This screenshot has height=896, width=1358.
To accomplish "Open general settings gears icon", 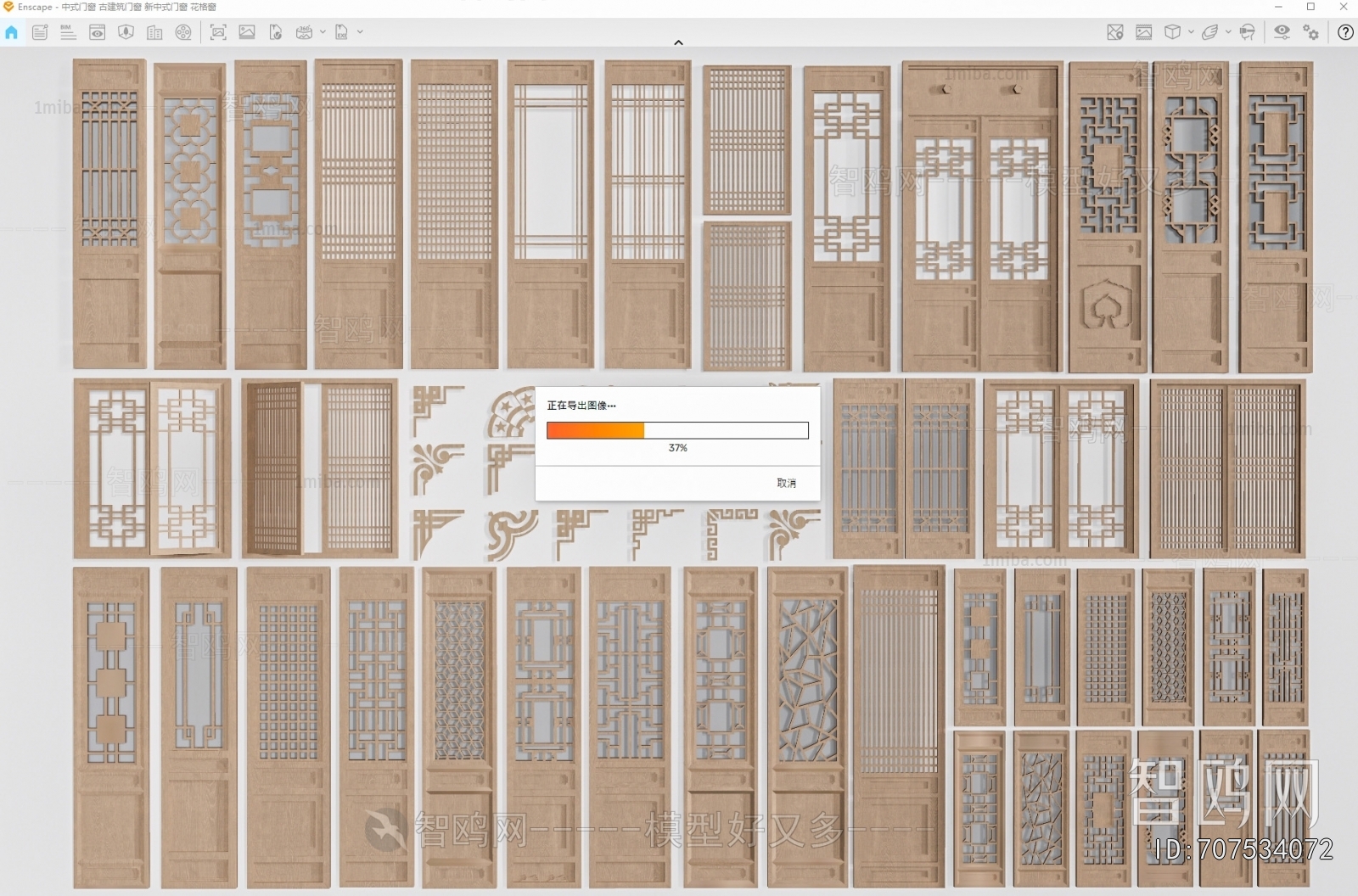I will tap(1311, 32).
